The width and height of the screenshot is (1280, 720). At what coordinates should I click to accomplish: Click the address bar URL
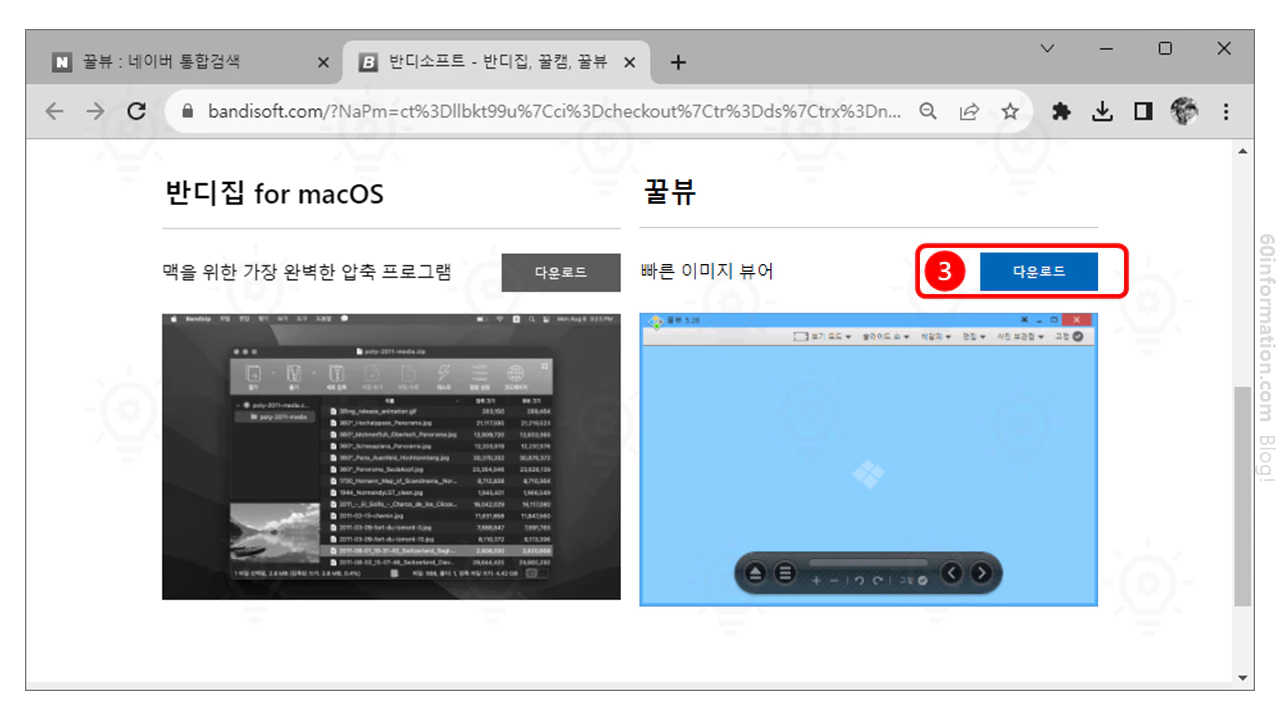pyautogui.click(x=554, y=111)
